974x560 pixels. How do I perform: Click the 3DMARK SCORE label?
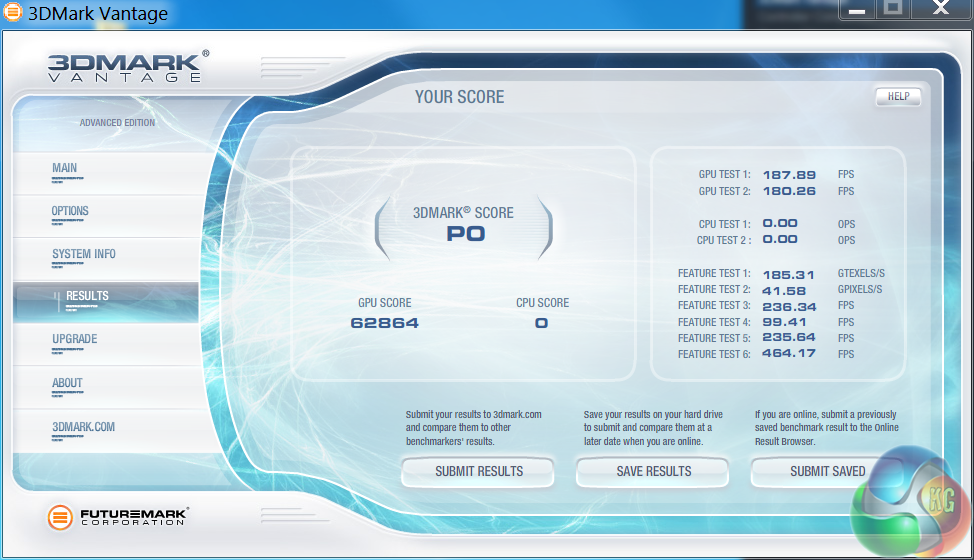463,213
